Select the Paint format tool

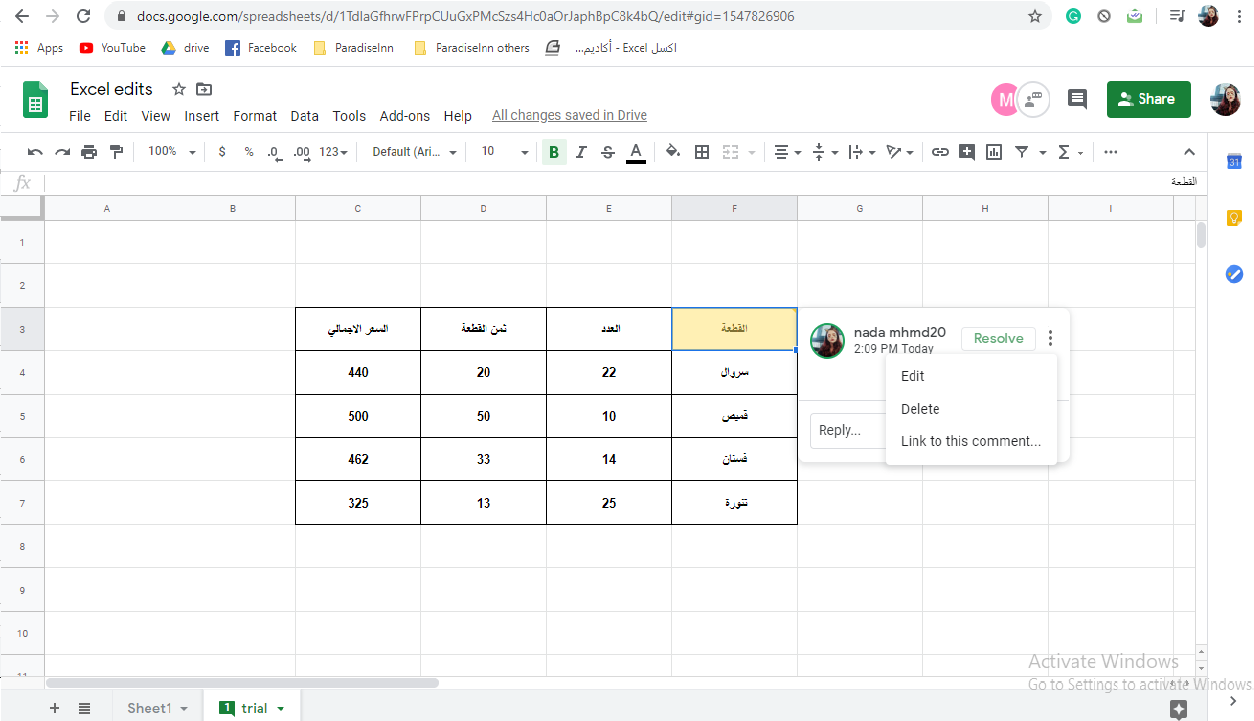pos(117,151)
